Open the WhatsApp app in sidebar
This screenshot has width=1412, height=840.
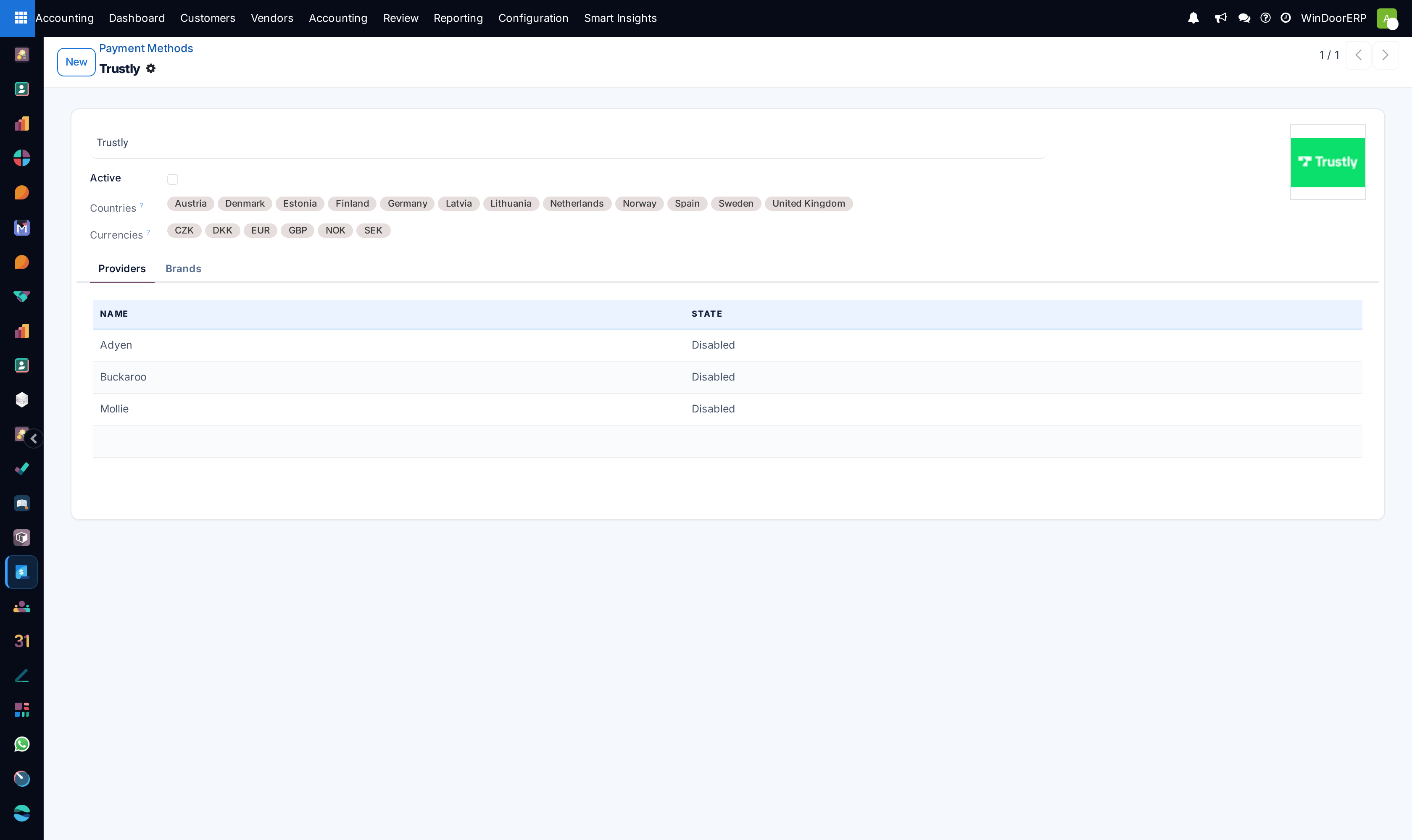click(21, 744)
